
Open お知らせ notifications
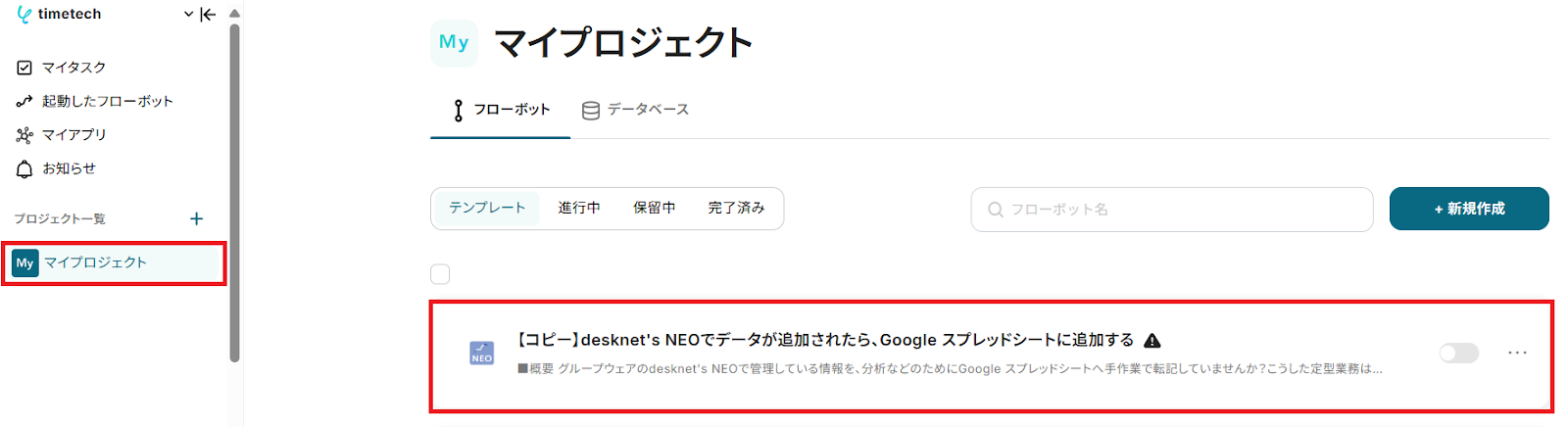coord(69,168)
